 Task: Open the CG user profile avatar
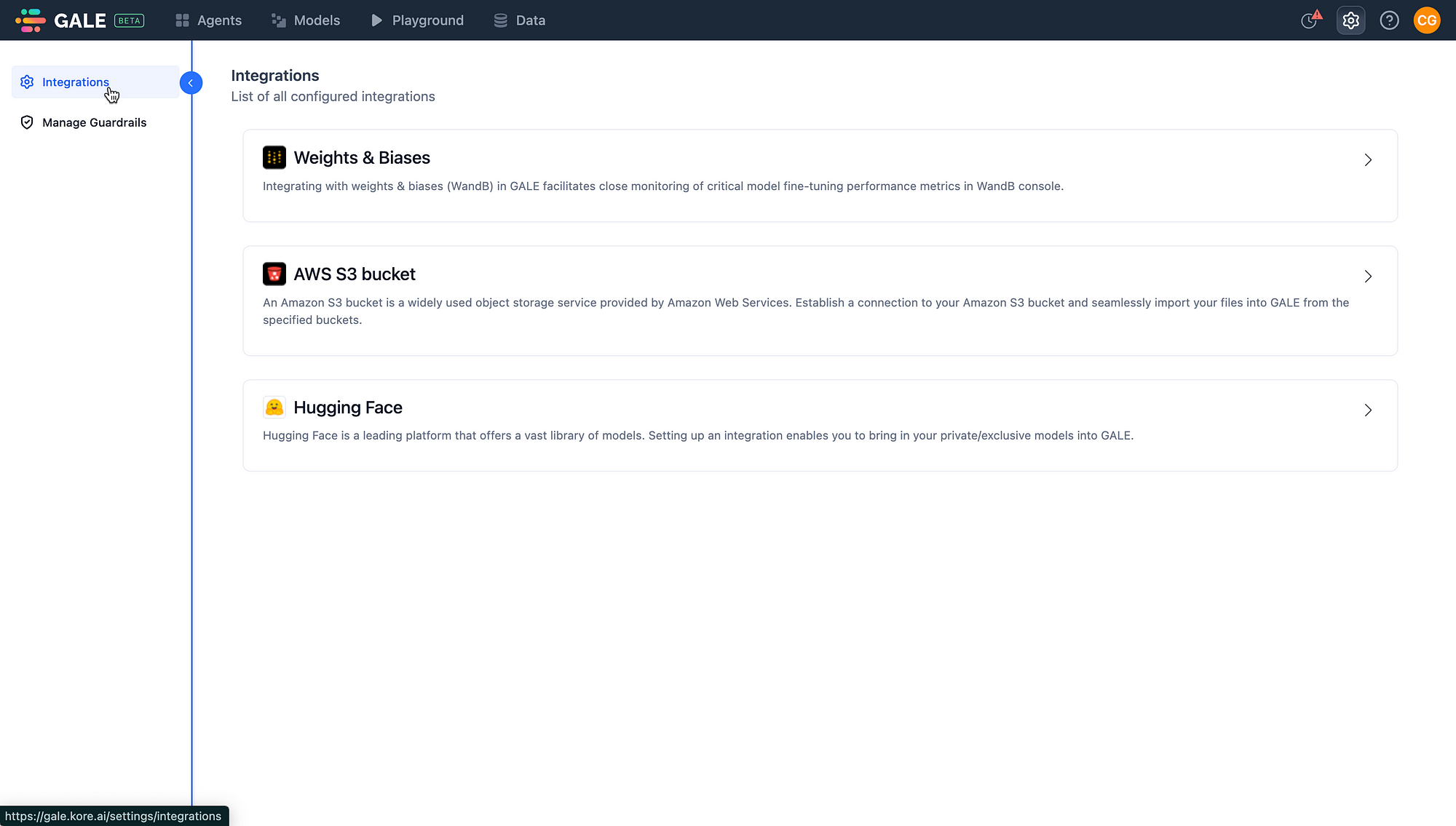(x=1427, y=20)
